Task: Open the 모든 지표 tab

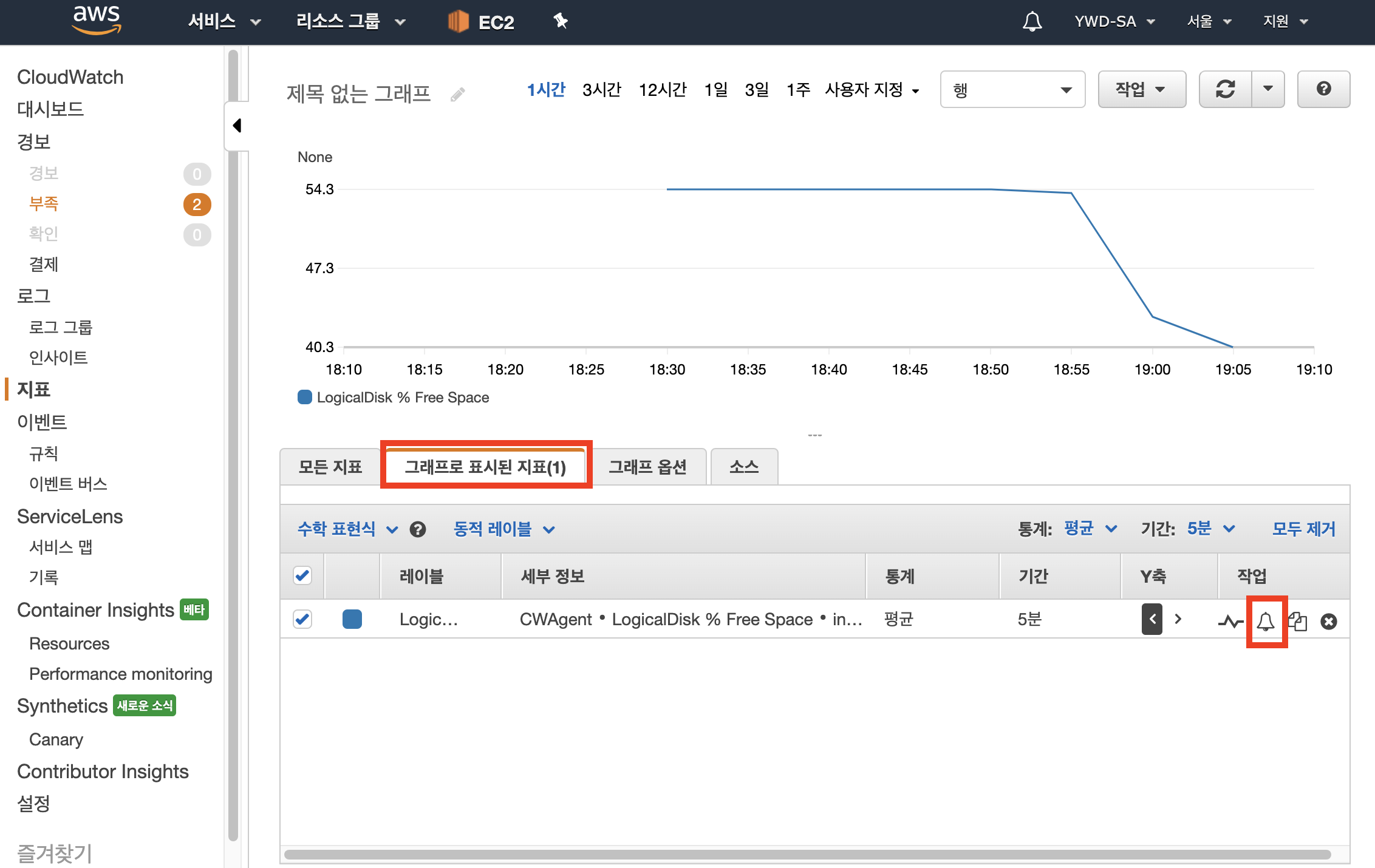Action: coord(330,467)
